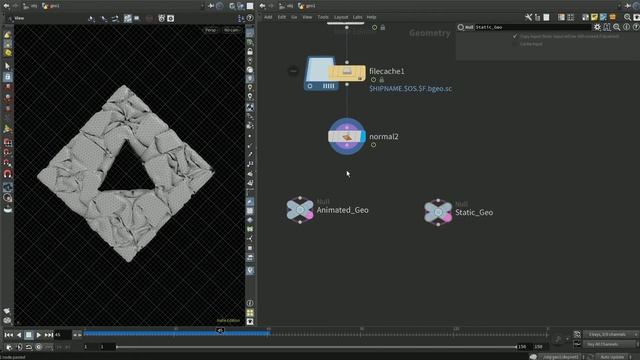The image size is (640, 360).
Task: Pin the network editor pane
Action: (628, 6)
